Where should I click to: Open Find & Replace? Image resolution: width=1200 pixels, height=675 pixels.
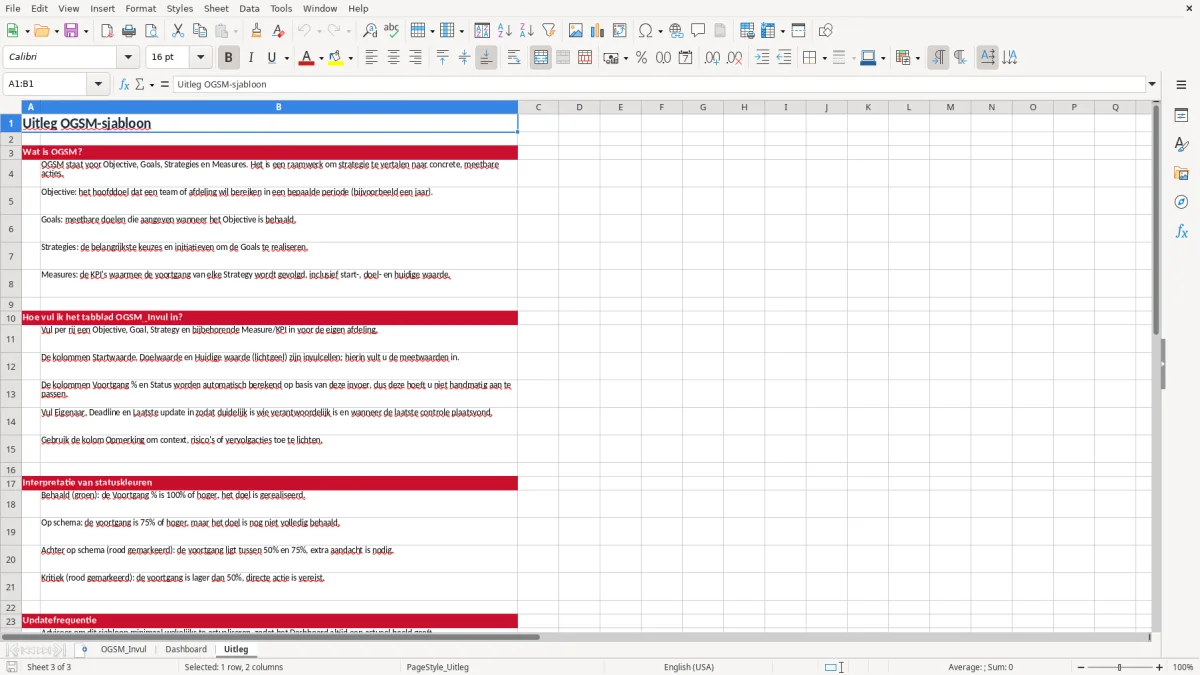point(370,31)
